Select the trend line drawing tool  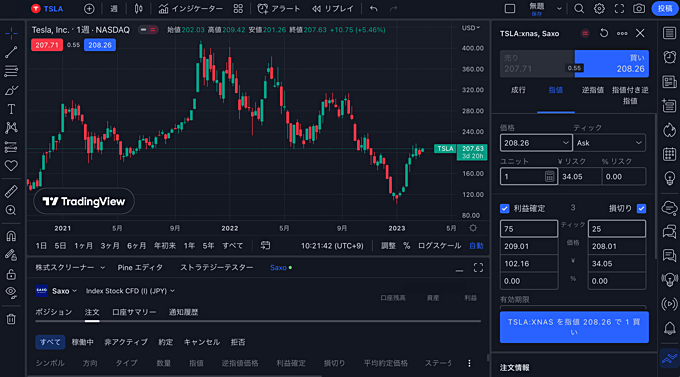point(11,52)
